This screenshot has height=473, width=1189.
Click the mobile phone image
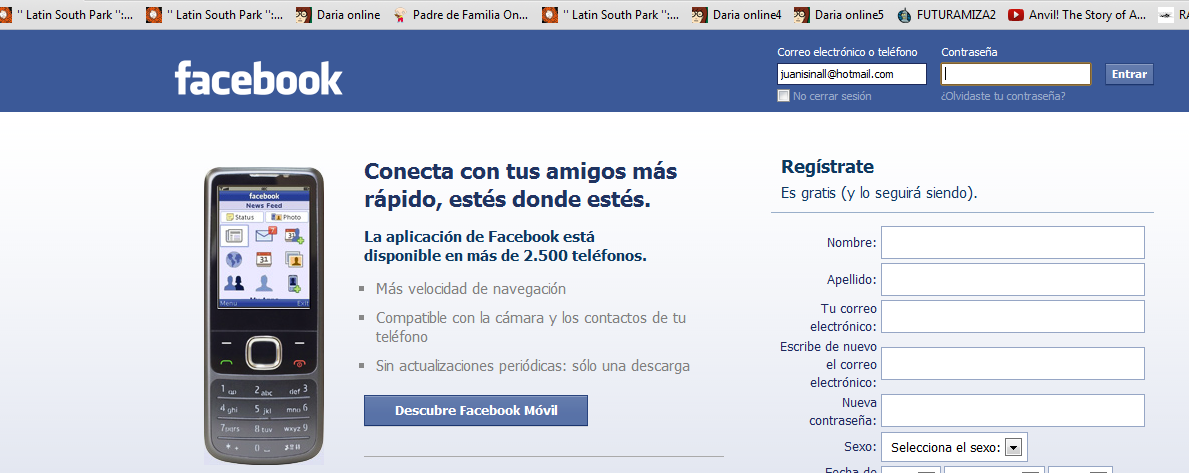(x=263, y=315)
